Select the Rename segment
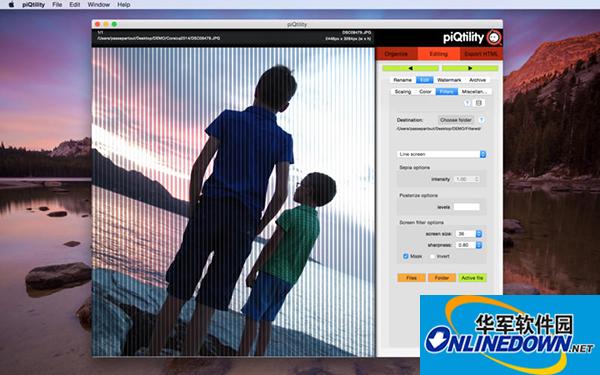The image size is (600, 375). click(403, 80)
